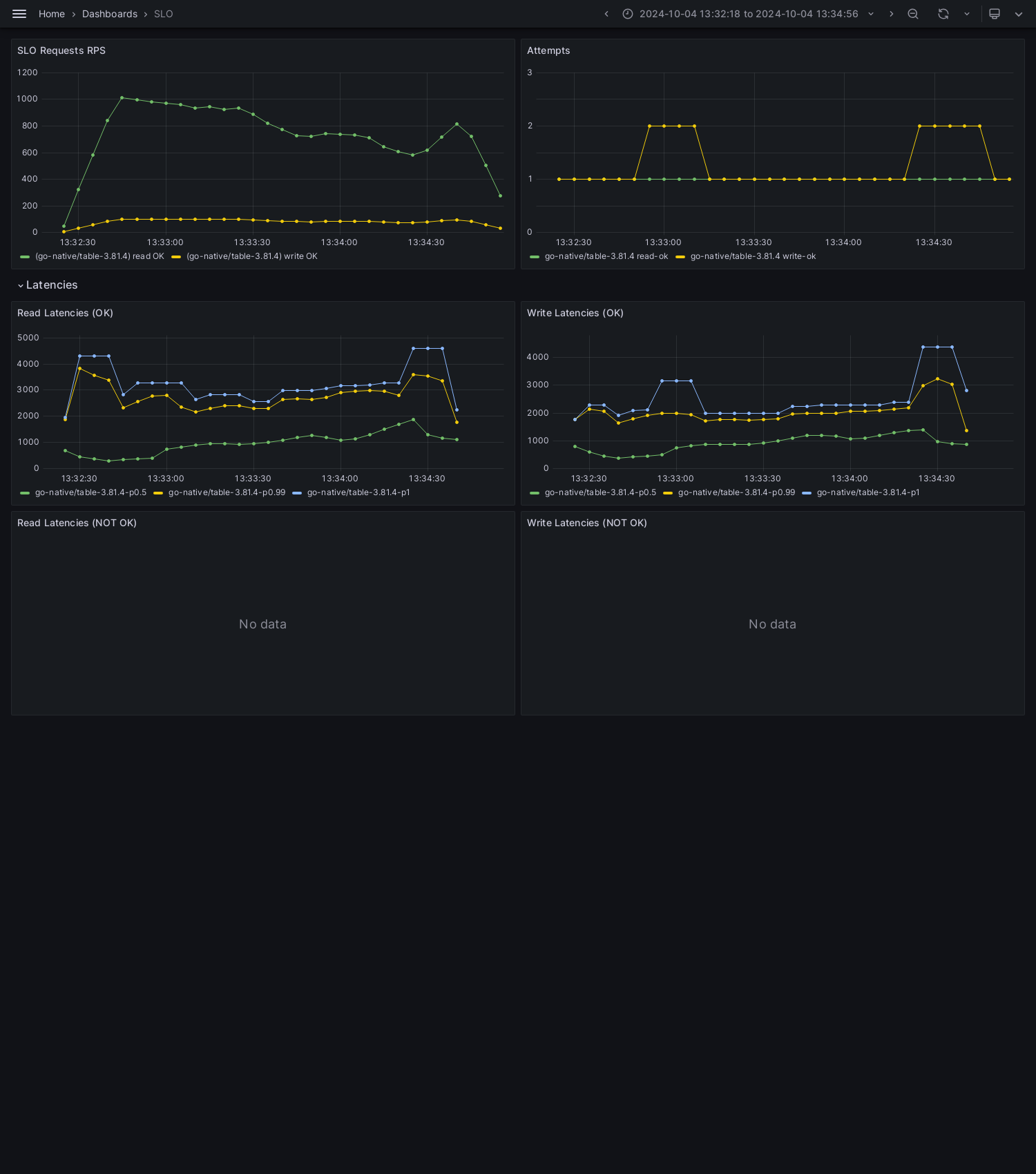Click 13:34:30 axis label in Attempts chart
Viewport: 1036px width, 1174px height.
(x=934, y=242)
